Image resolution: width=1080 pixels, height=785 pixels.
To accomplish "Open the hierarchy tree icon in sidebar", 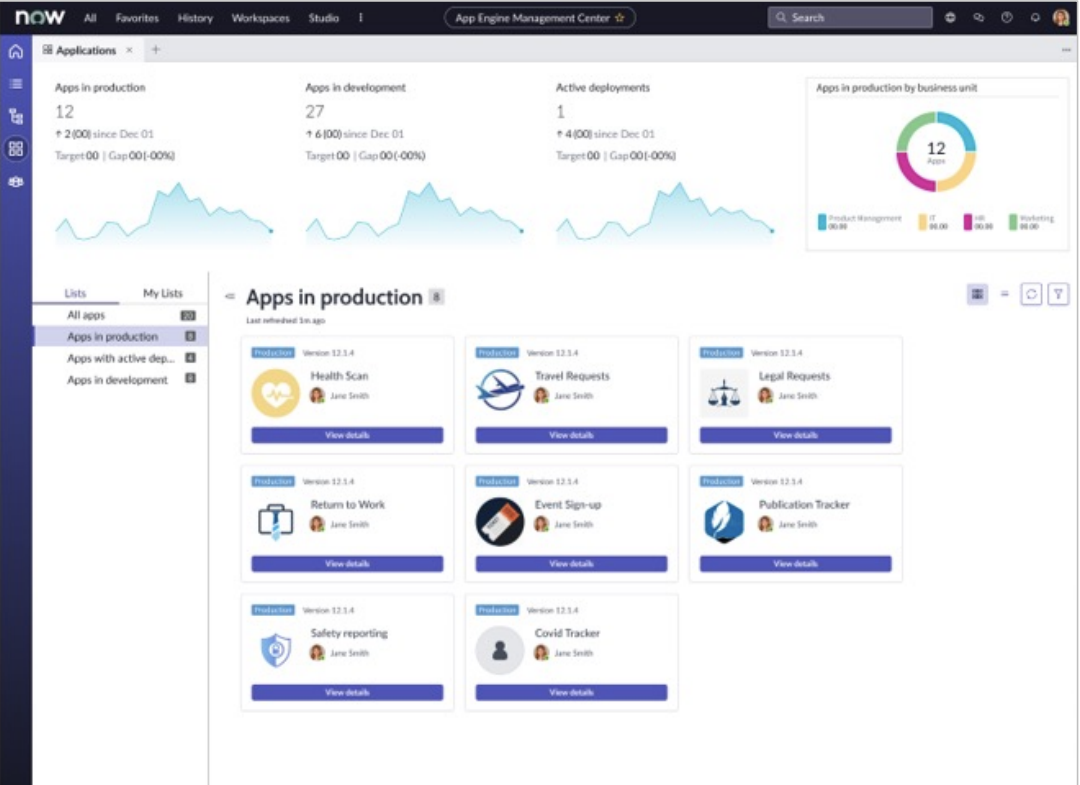I will point(15,116).
